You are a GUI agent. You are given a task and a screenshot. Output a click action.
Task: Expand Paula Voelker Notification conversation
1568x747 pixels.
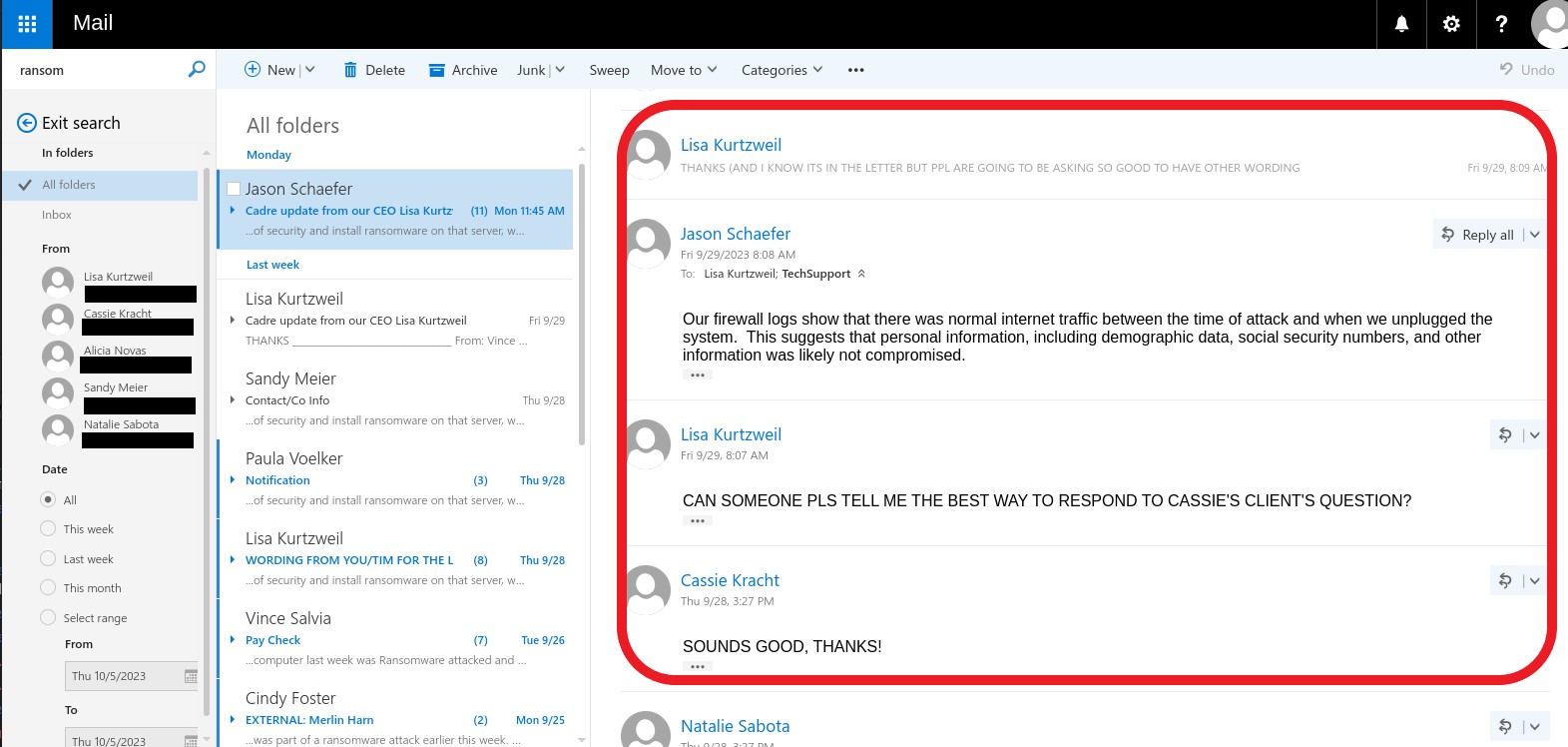(233, 480)
